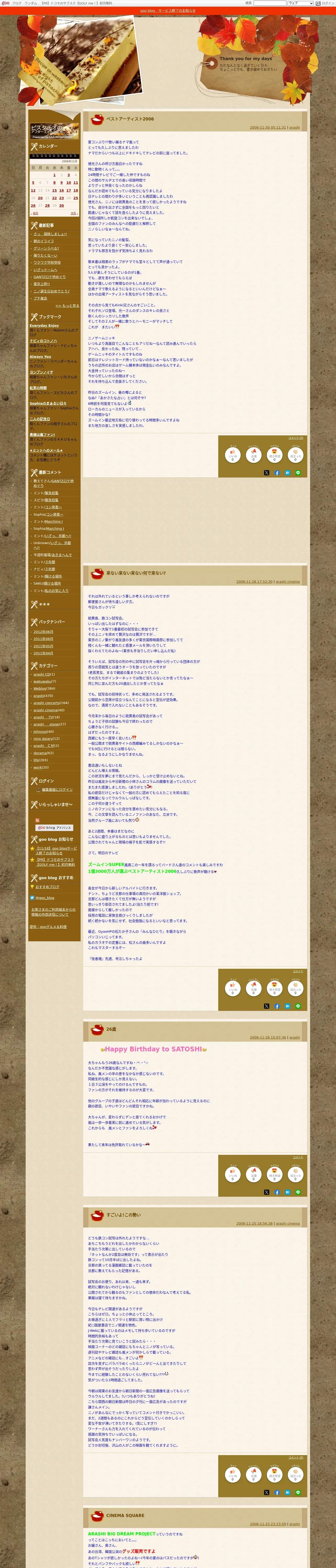336x1568 pixels.
Task: Open the dorama category
Action: [x=40, y=753]
